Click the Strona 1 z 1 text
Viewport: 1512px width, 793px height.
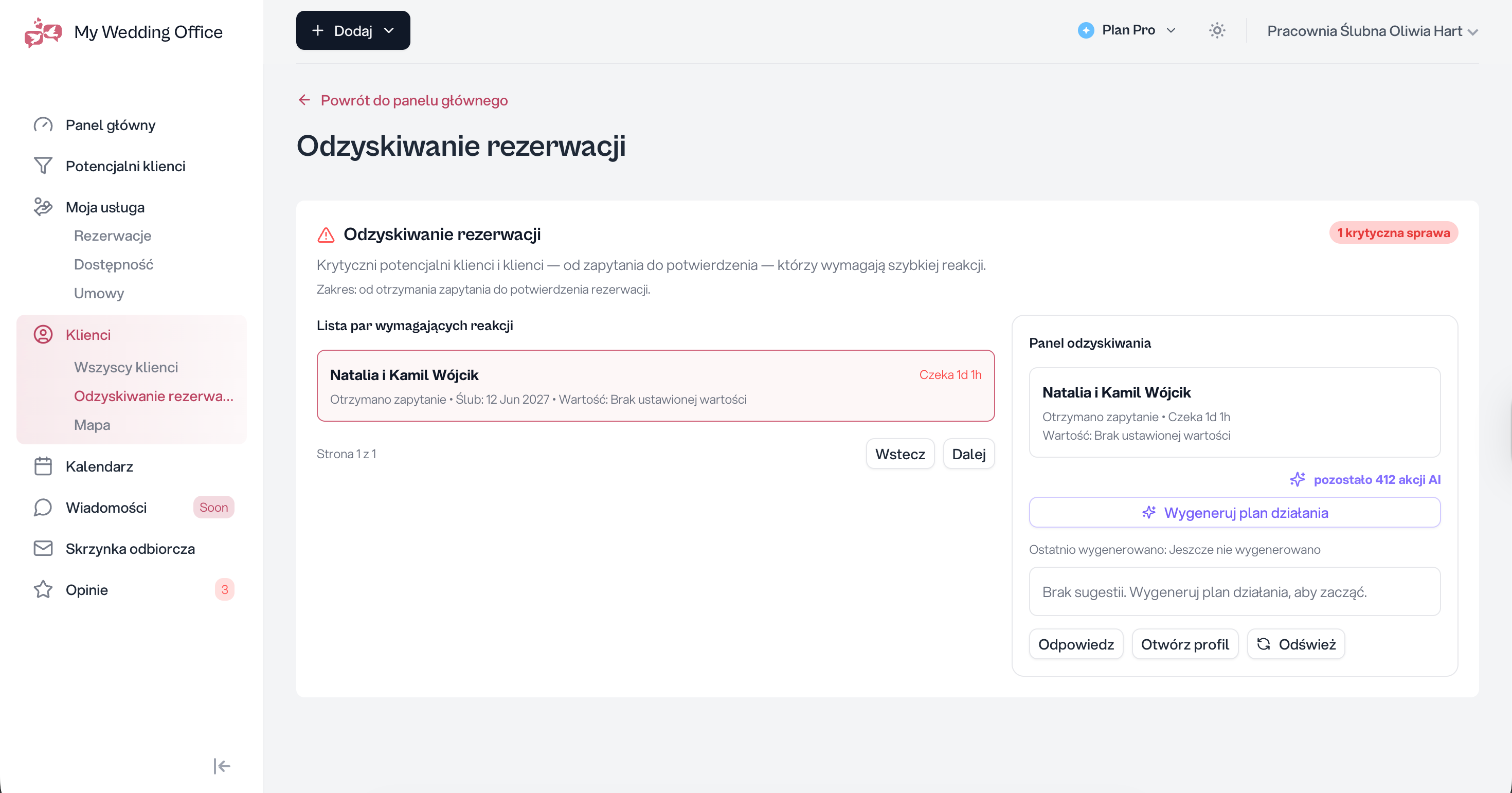pos(346,454)
